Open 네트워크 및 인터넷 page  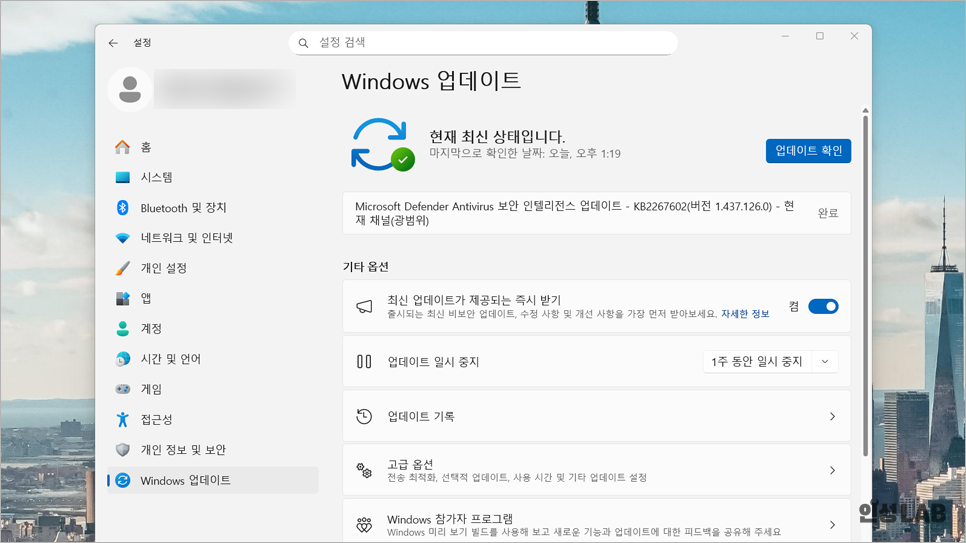[213, 238]
